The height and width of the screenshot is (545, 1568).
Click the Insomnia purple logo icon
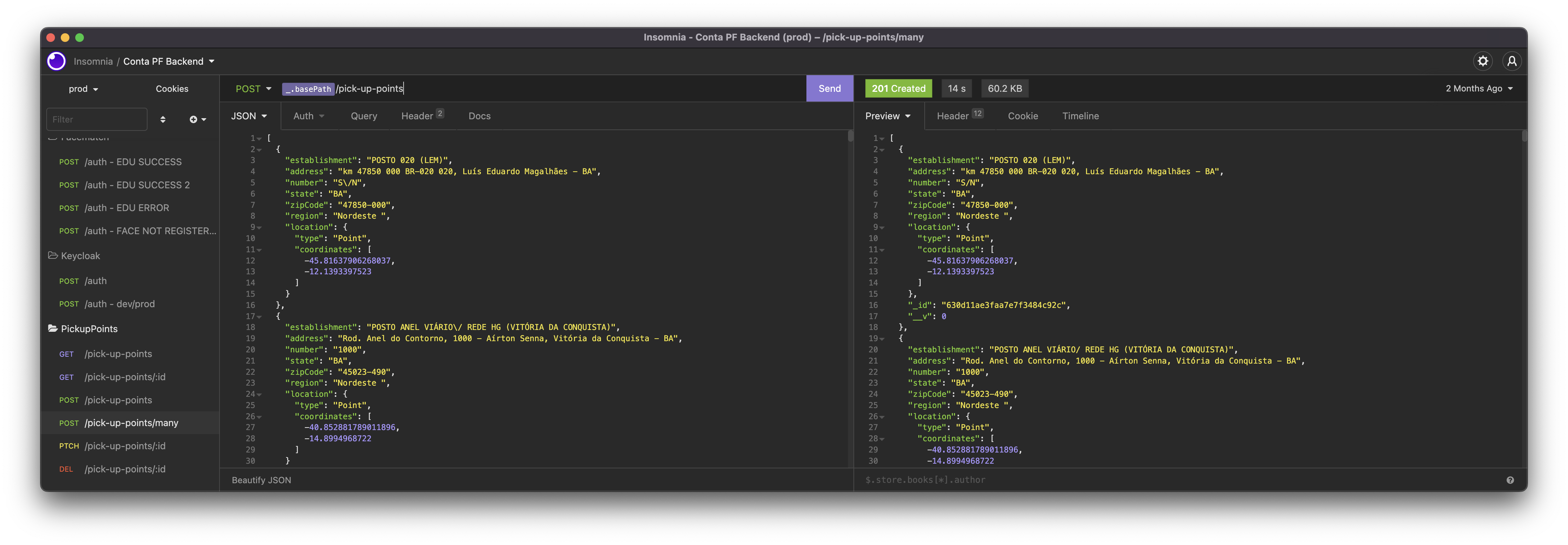coord(57,61)
